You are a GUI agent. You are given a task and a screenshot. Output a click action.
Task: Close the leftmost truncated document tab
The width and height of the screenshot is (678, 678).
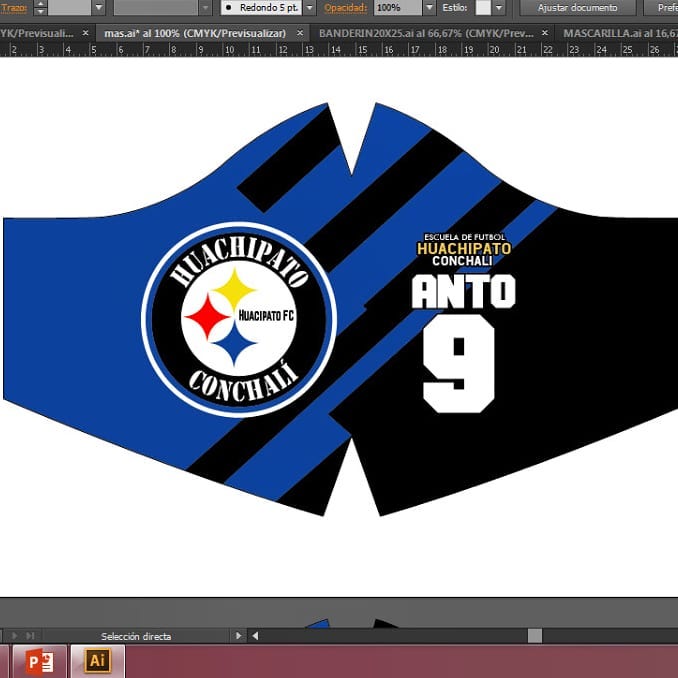pos(86,33)
